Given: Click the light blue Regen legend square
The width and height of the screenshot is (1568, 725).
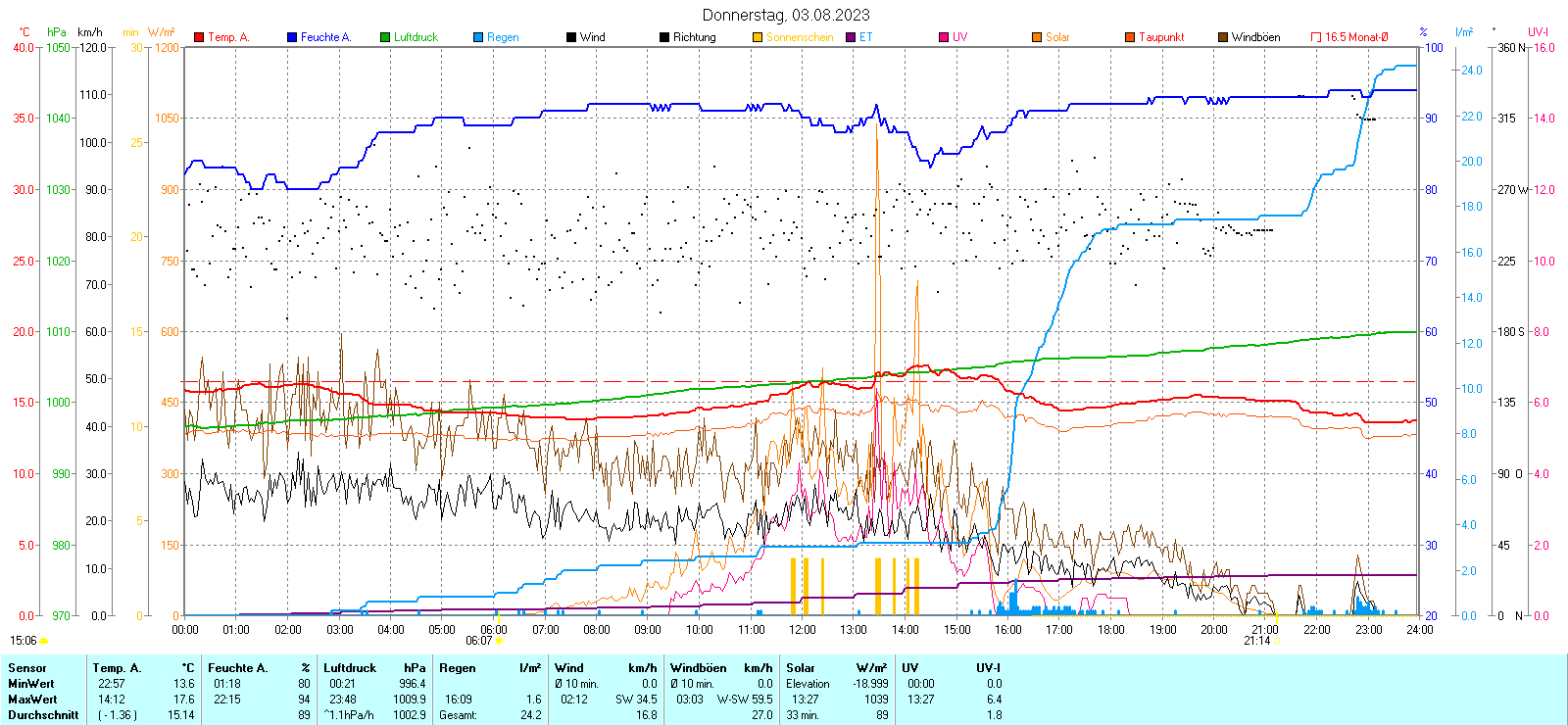Looking at the screenshot, I should point(478,37).
